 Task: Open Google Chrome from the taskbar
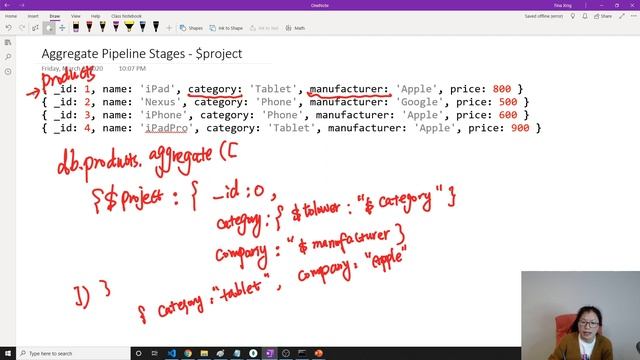[188, 353]
